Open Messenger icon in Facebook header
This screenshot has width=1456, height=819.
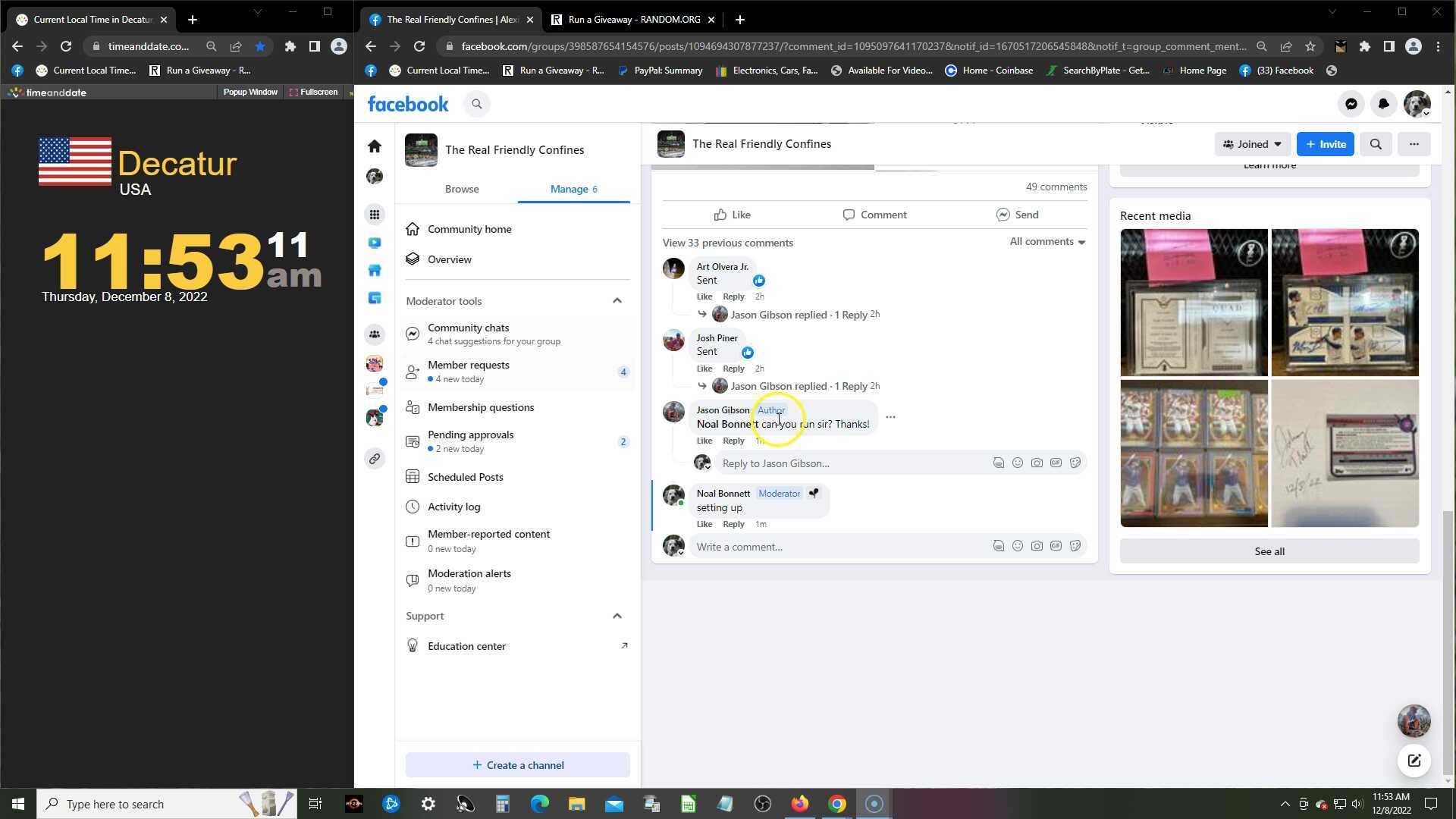(1351, 104)
